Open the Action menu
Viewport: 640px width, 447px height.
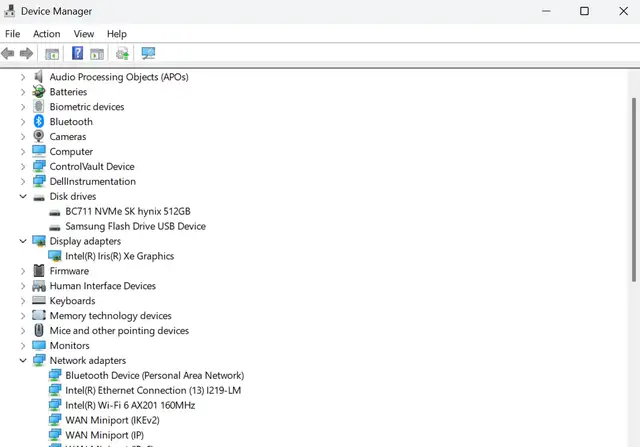pyautogui.click(x=47, y=34)
